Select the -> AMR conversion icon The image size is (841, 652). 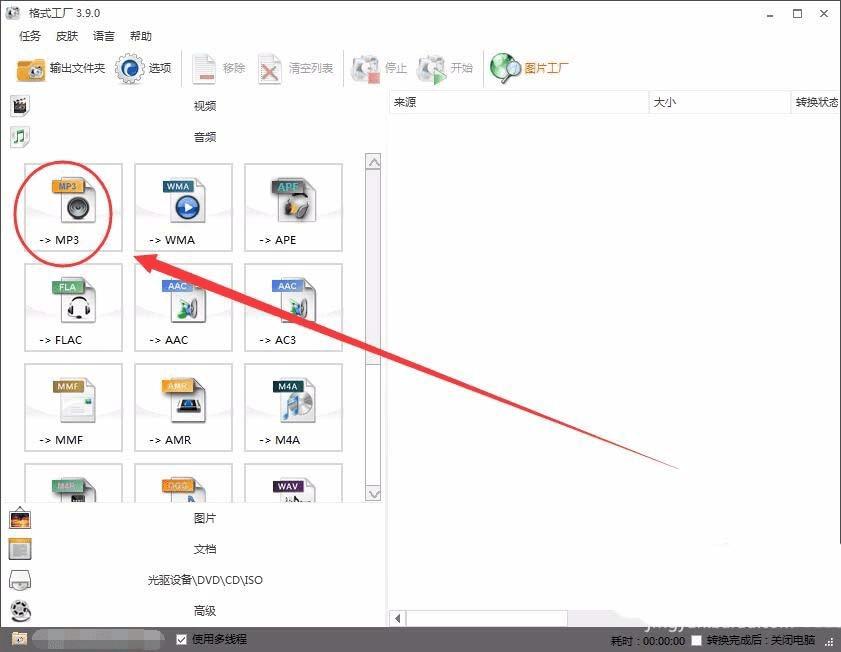(x=183, y=408)
